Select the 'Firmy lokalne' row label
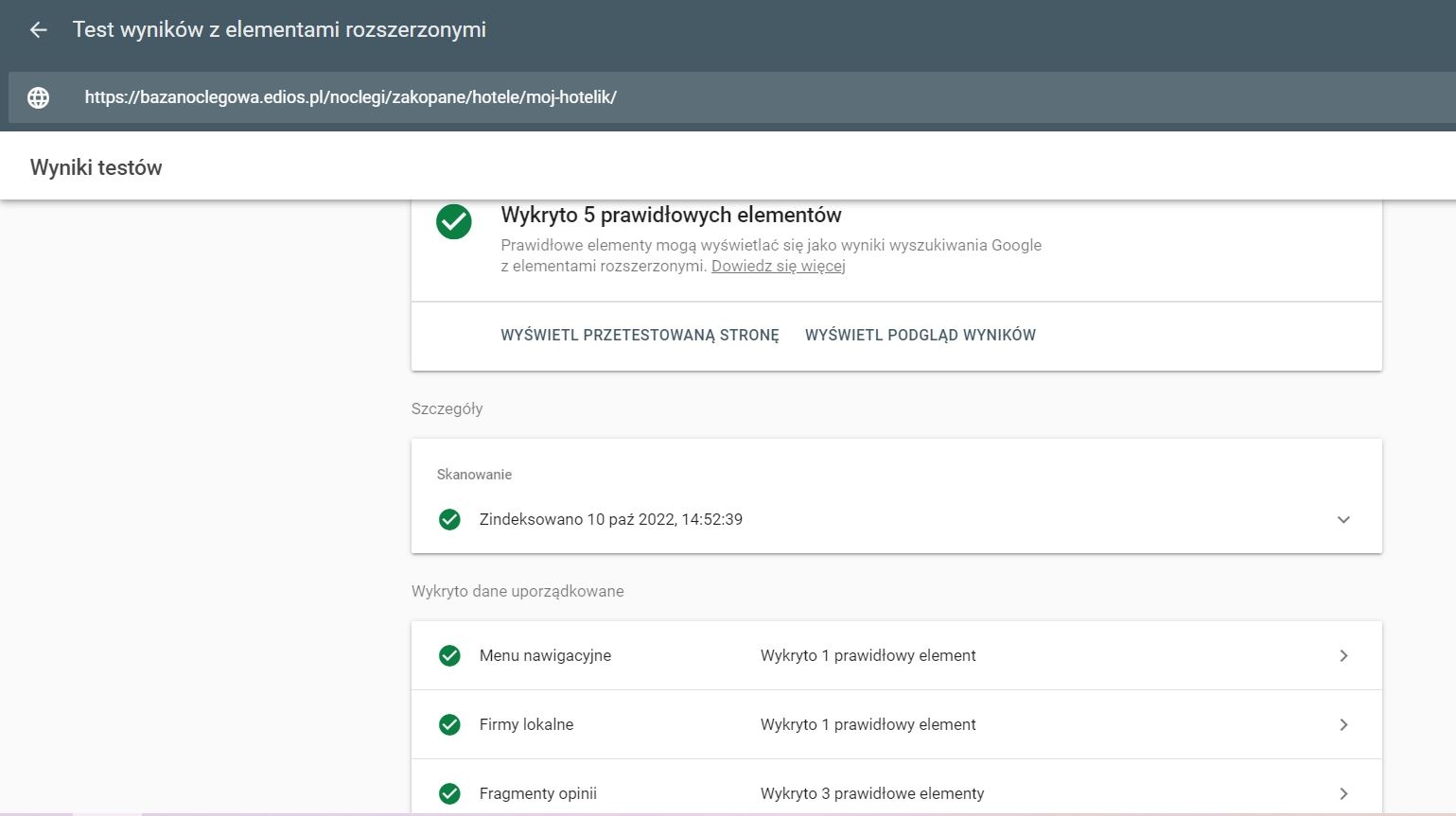 [x=526, y=724]
